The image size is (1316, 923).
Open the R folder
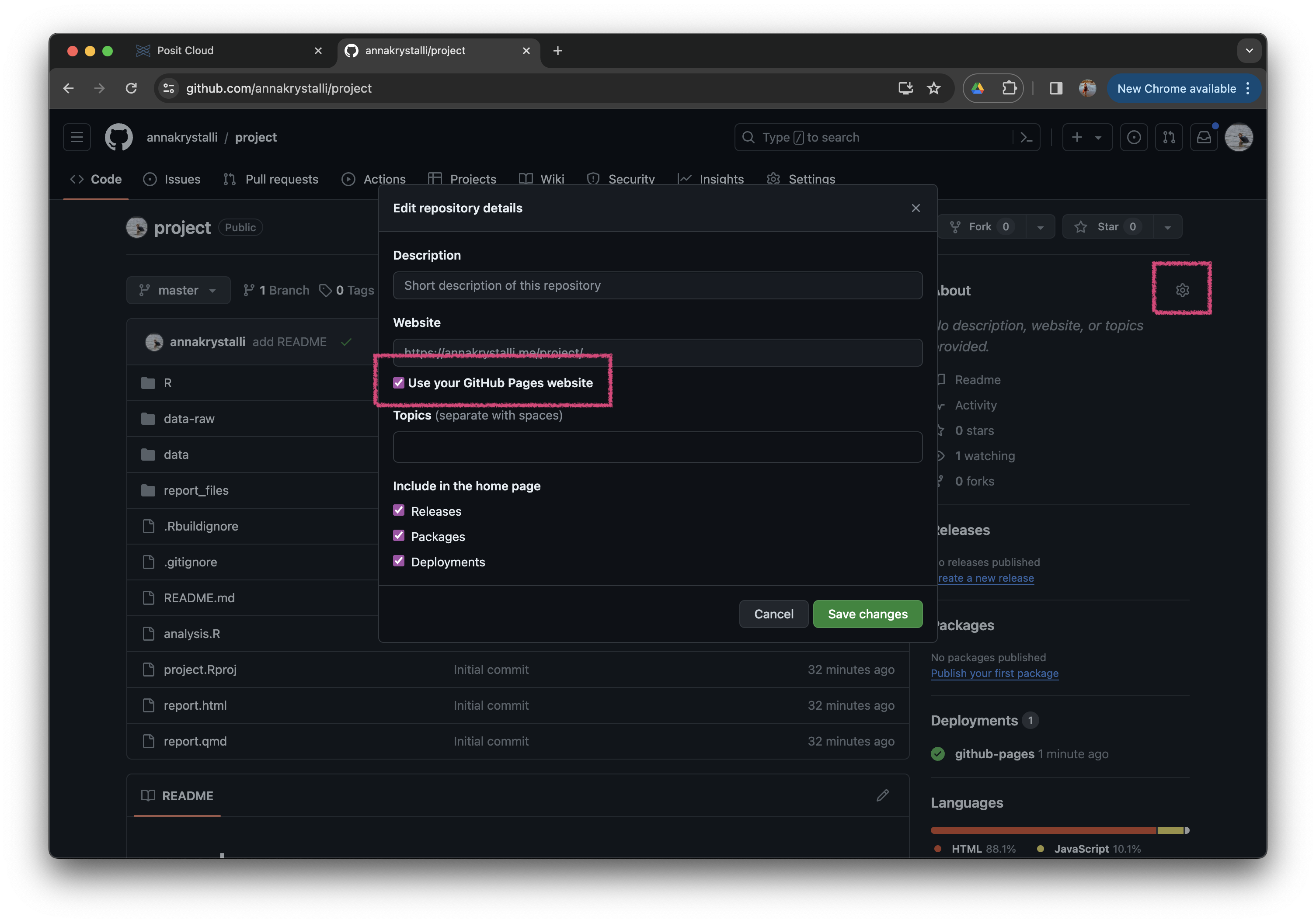pyautogui.click(x=167, y=383)
